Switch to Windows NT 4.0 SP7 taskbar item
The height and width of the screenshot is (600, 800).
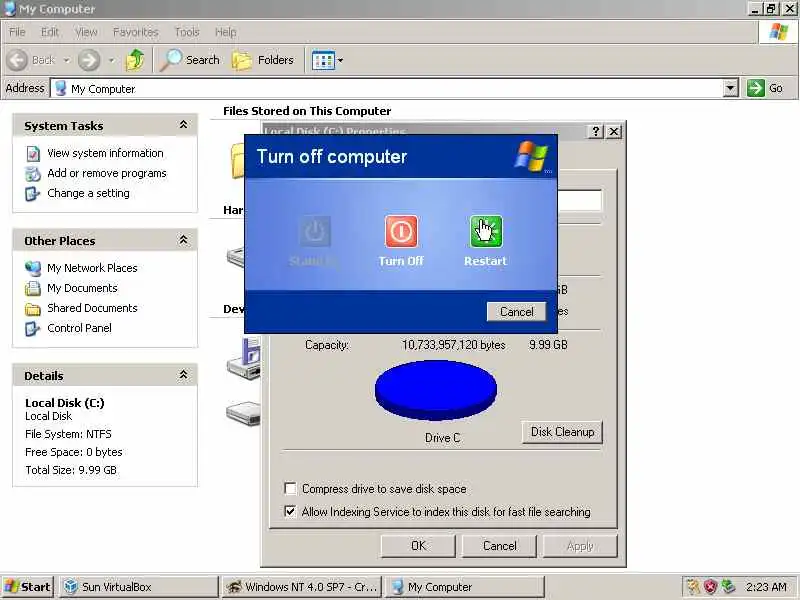[302, 587]
